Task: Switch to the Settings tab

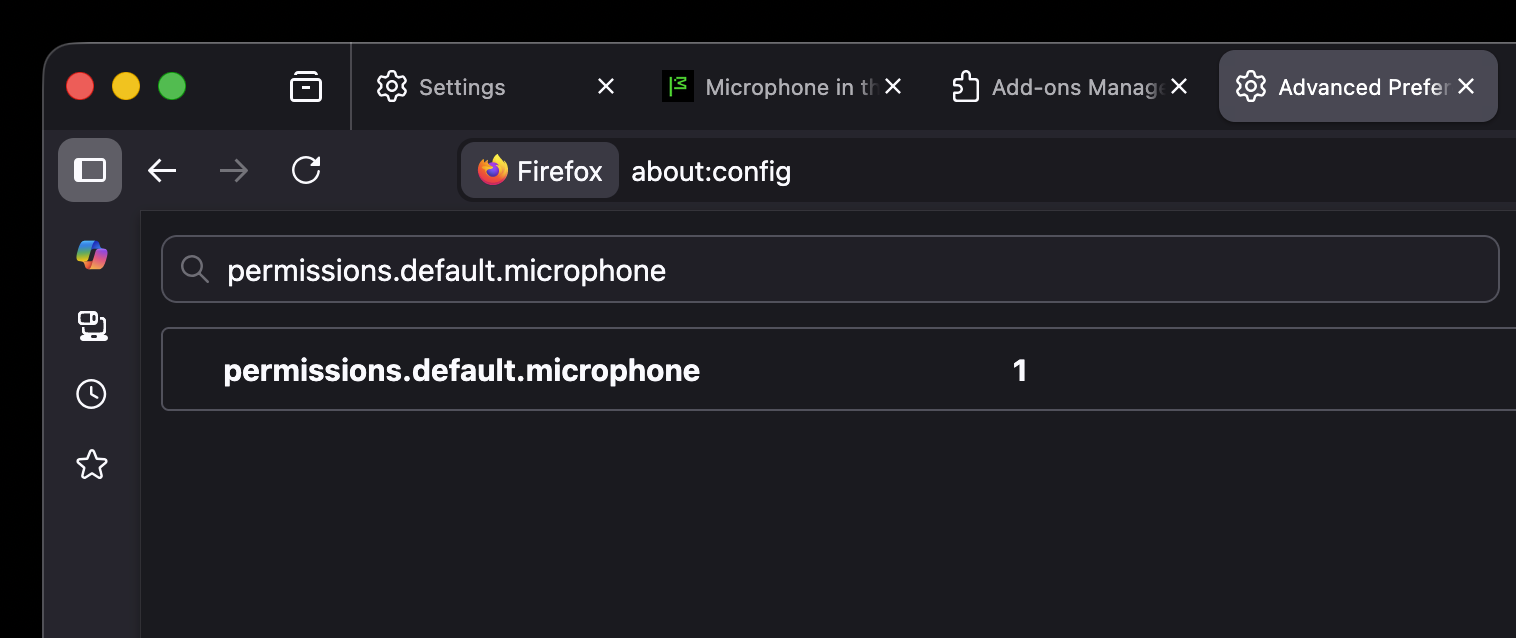Action: click(462, 87)
